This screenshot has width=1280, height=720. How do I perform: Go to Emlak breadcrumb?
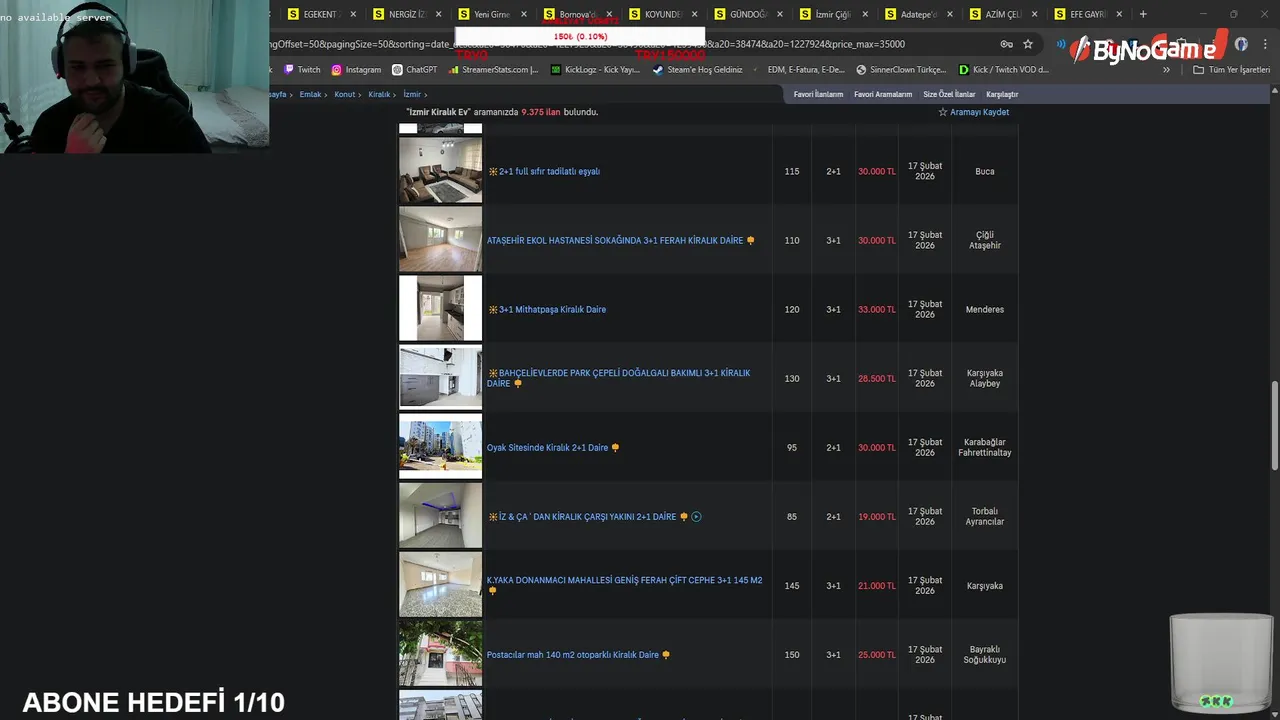pos(310,94)
